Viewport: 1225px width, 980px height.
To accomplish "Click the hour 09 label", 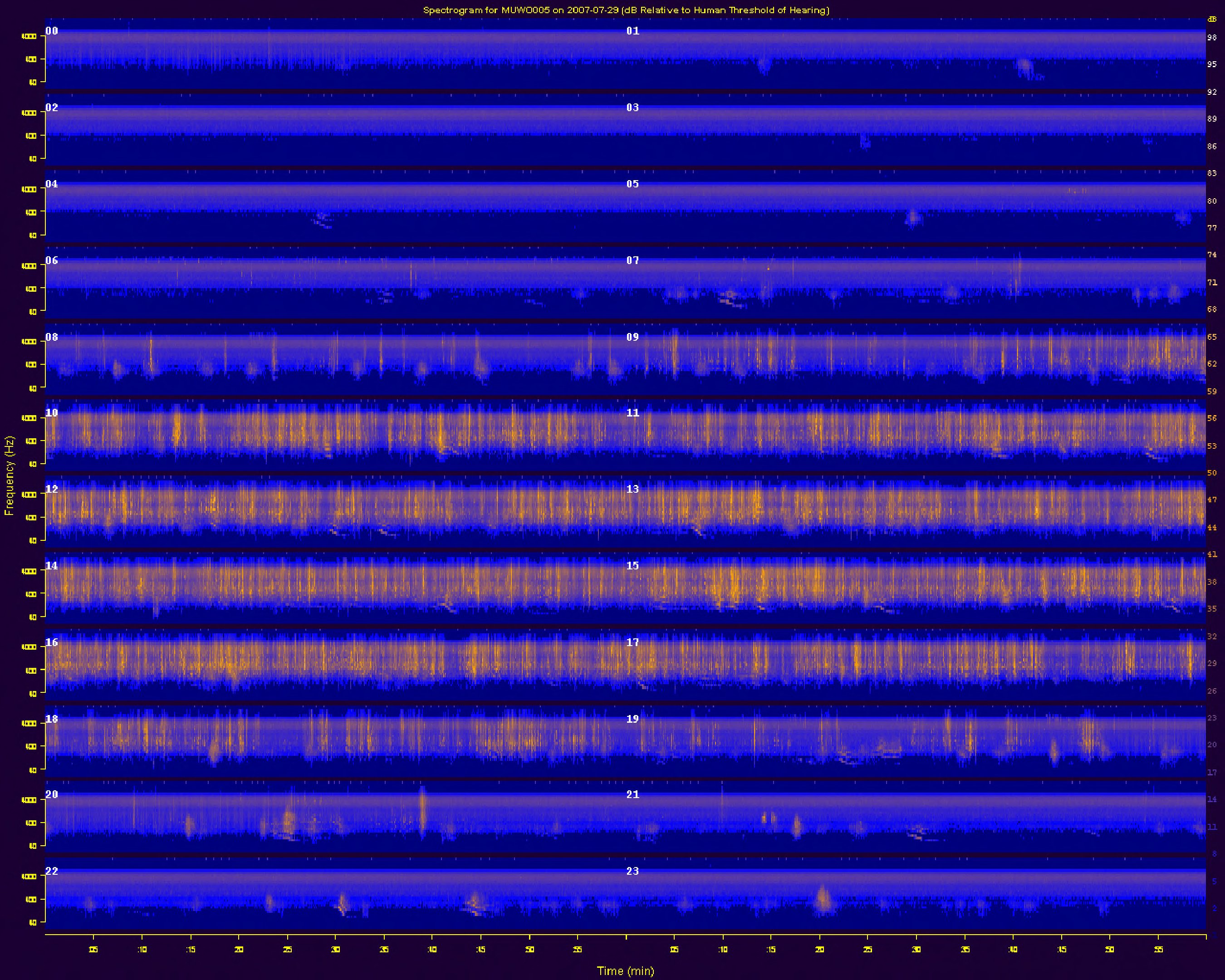I will pos(632,337).
